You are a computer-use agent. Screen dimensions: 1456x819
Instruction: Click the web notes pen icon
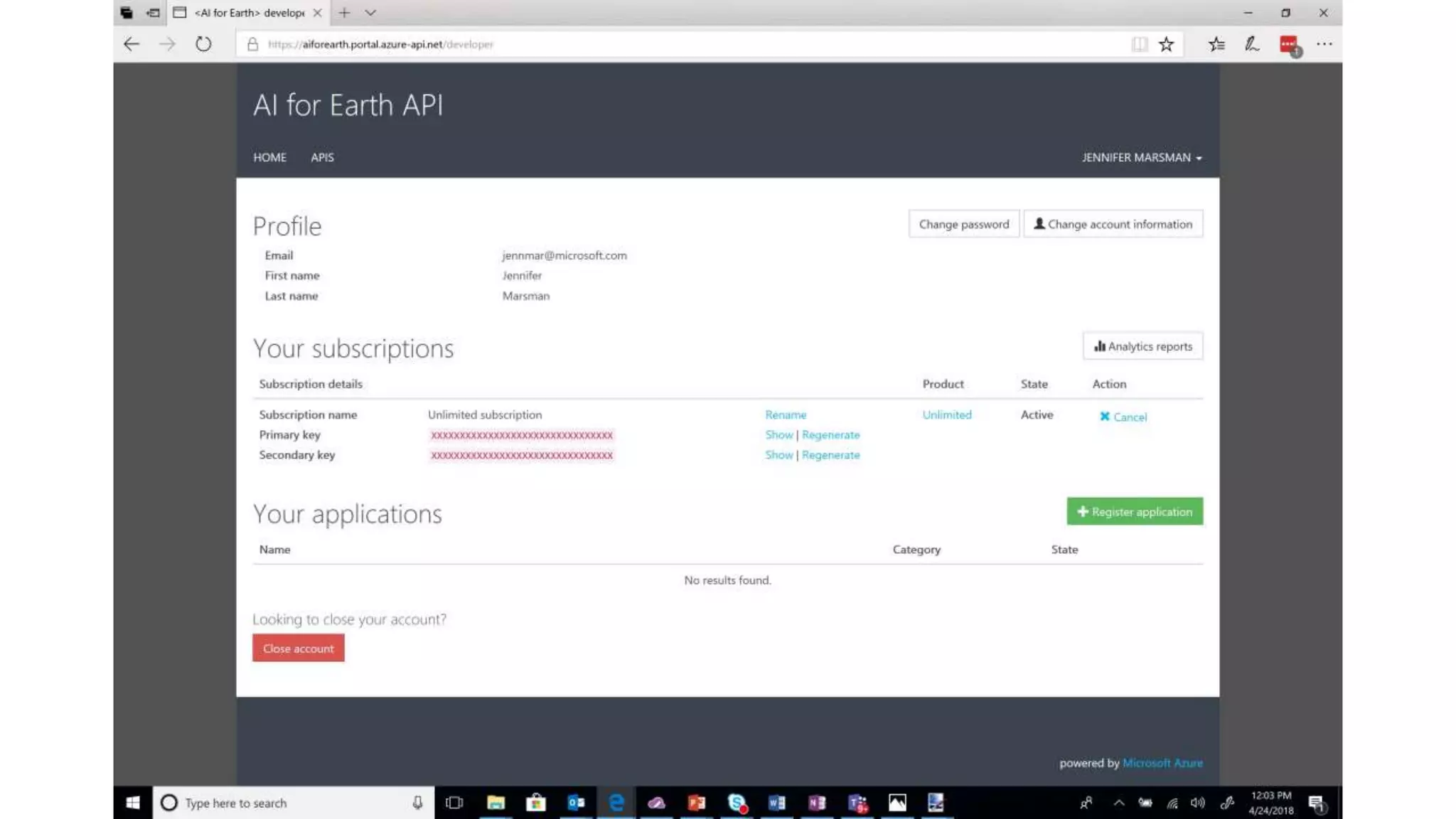[x=1252, y=44]
